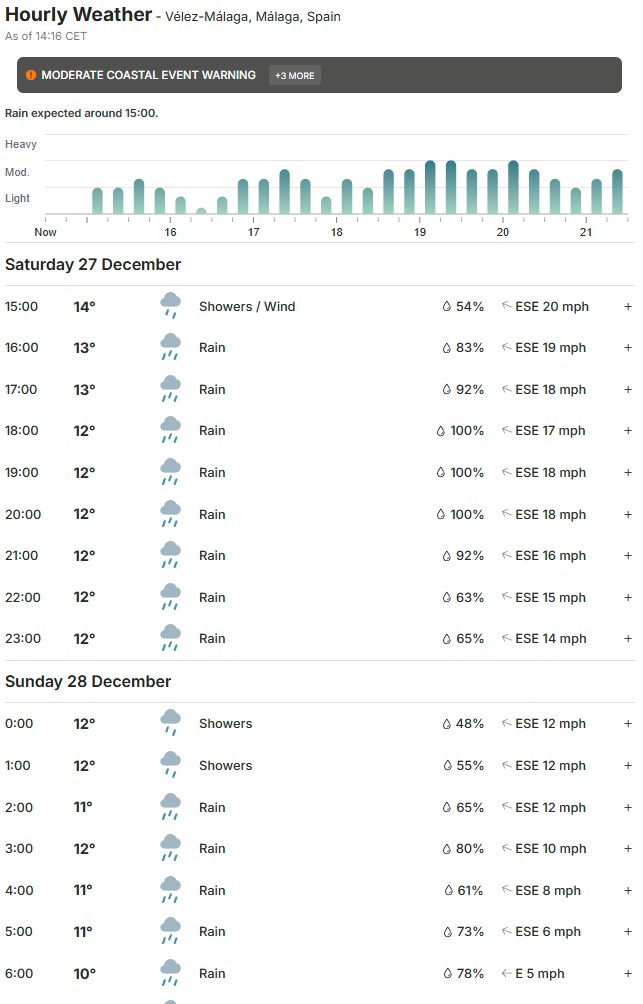The width and height of the screenshot is (643, 1004).
Task: Expand the 15:00 hourly forecast details
Action: pos(628,307)
